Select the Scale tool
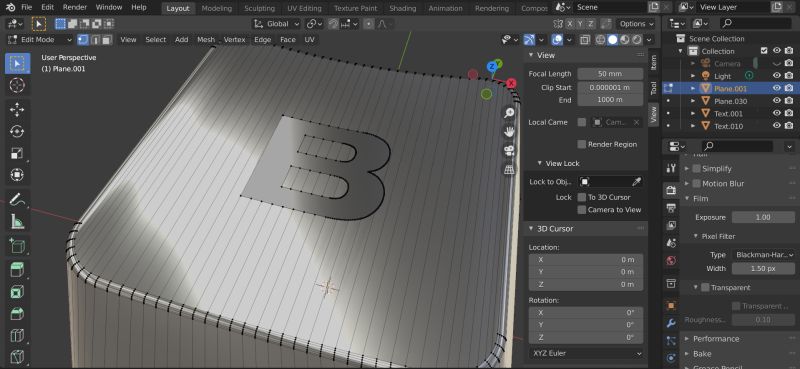 coord(17,153)
